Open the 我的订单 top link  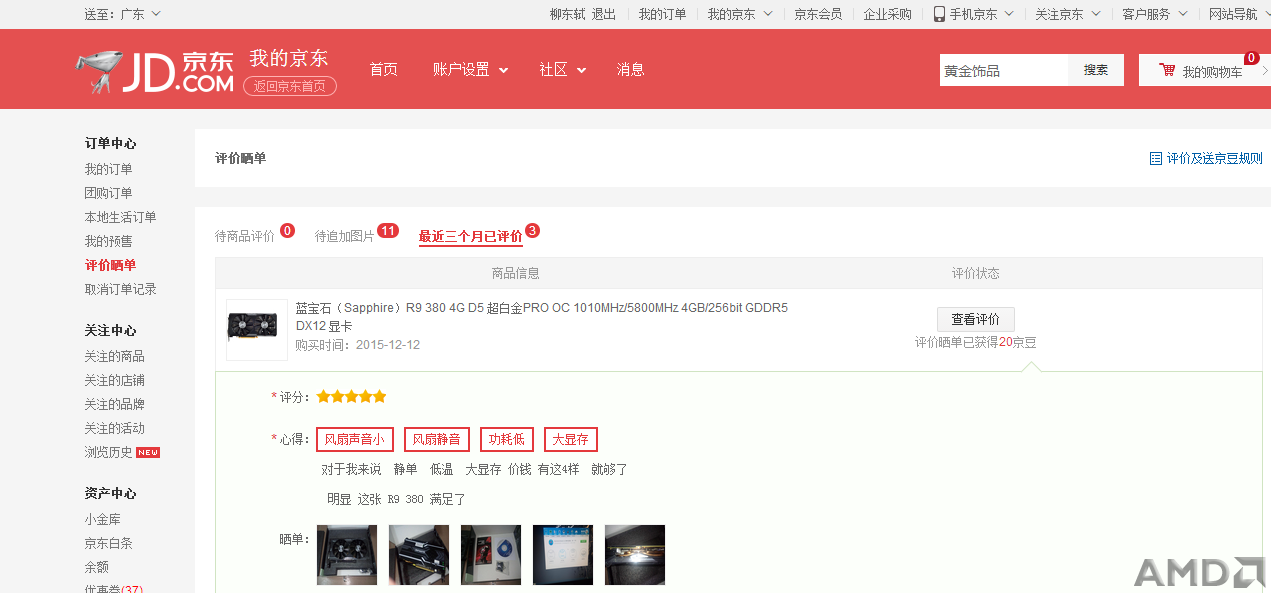click(x=663, y=14)
